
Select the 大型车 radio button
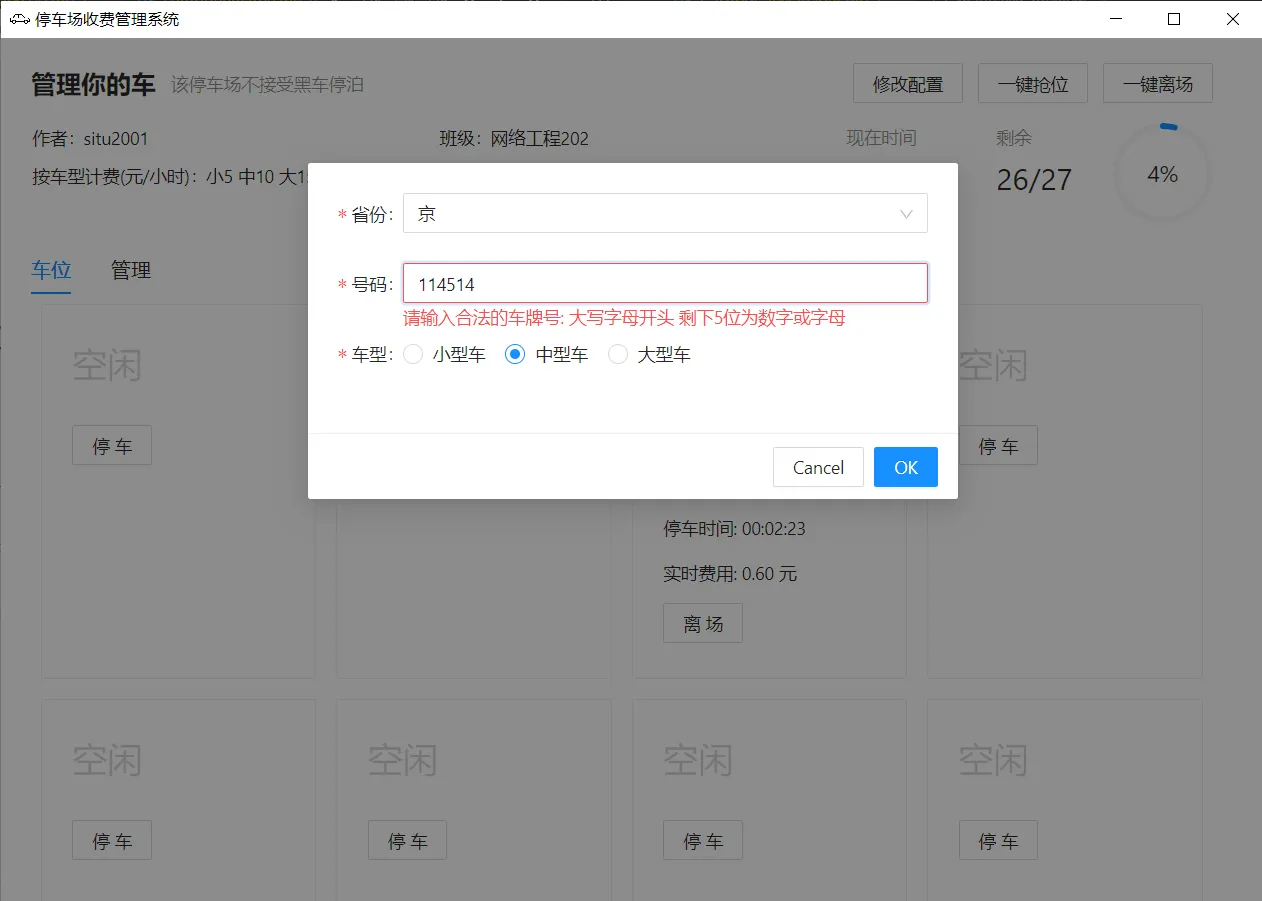coord(618,354)
